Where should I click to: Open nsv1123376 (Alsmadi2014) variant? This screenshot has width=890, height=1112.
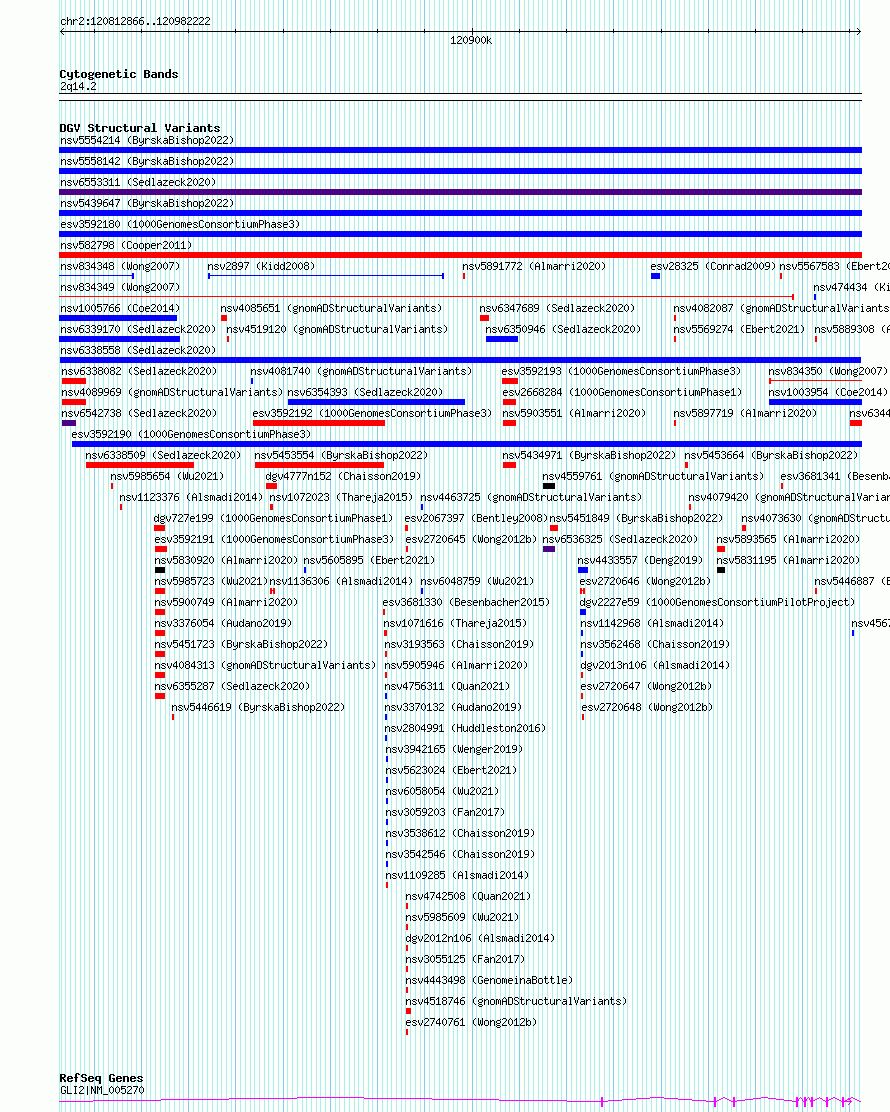[191, 497]
